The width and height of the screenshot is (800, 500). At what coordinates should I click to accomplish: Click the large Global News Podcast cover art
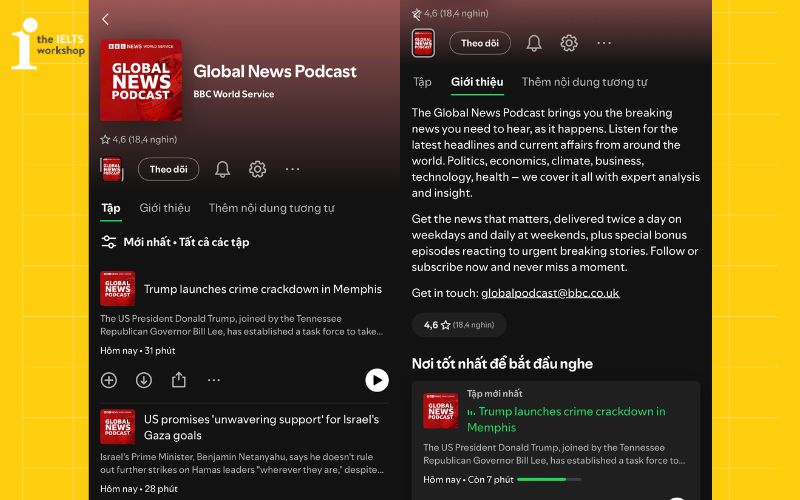tap(141, 80)
